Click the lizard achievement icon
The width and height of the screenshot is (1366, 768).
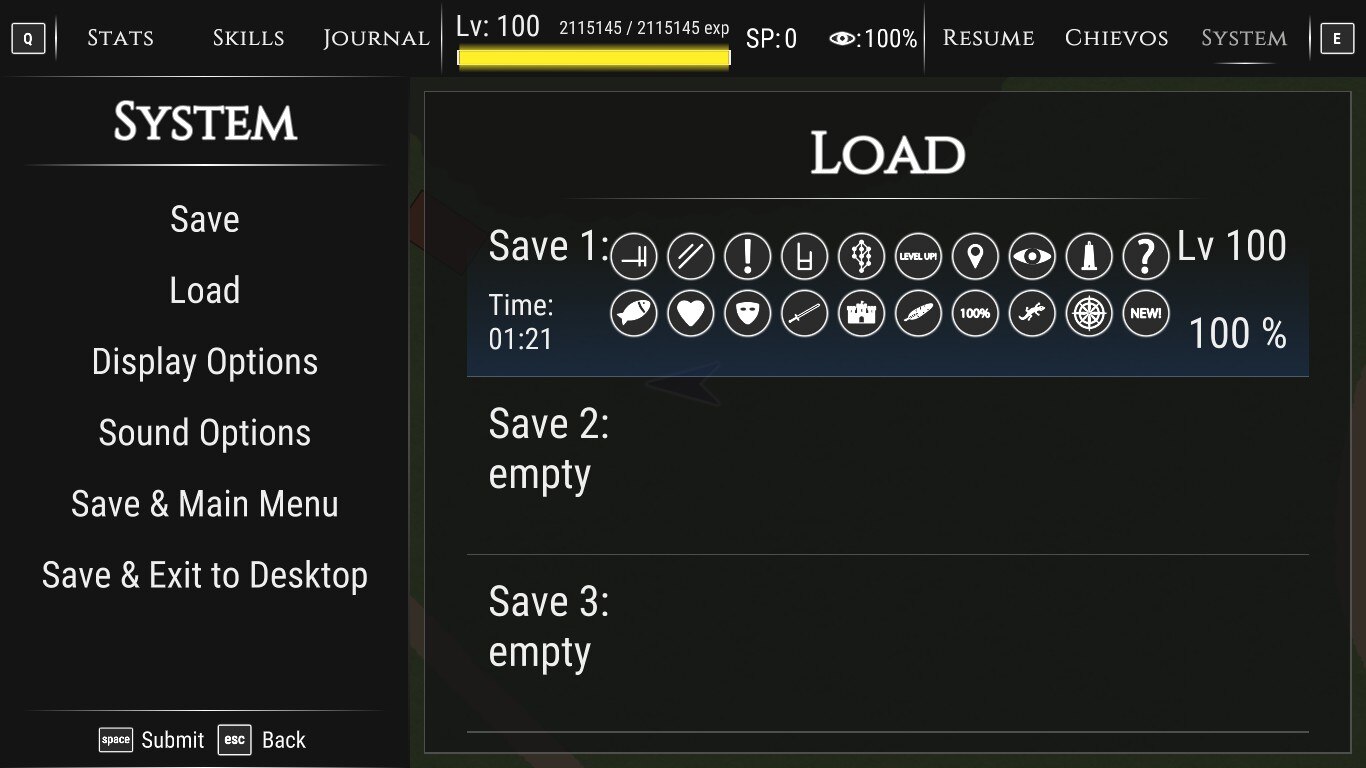click(x=1032, y=314)
